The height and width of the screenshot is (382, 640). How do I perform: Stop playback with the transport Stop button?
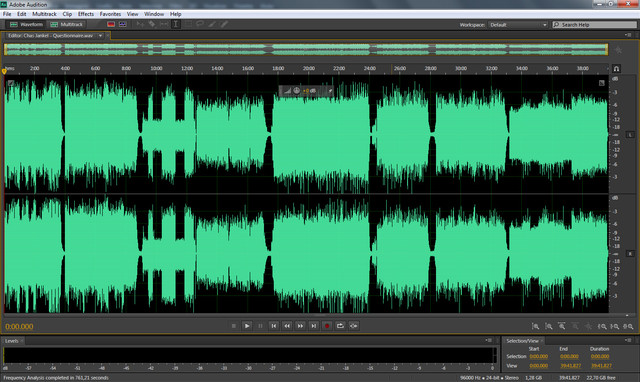[x=234, y=326]
